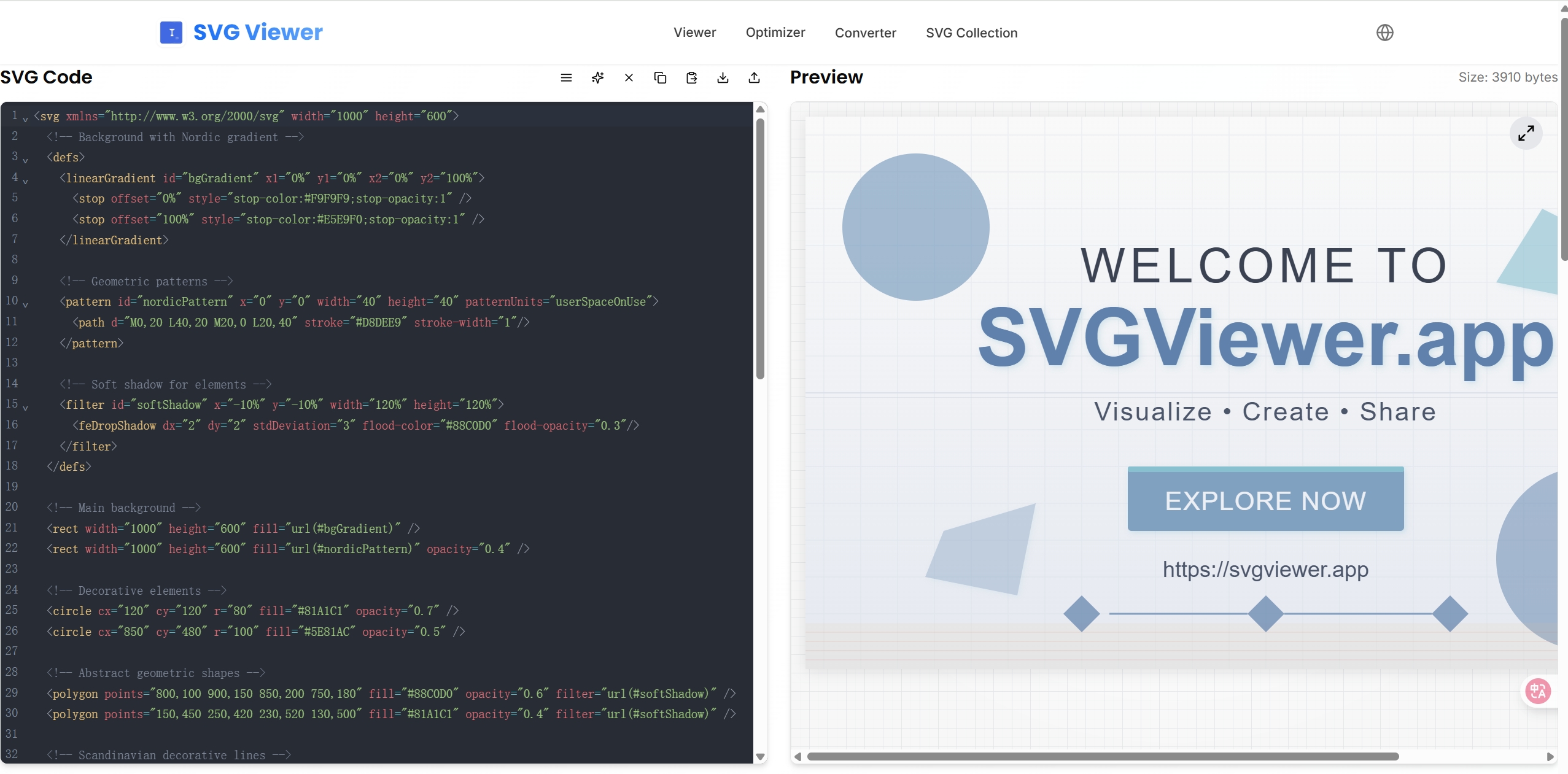Open the language selector globe icon
The image size is (1568, 774).
pyautogui.click(x=1385, y=33)
